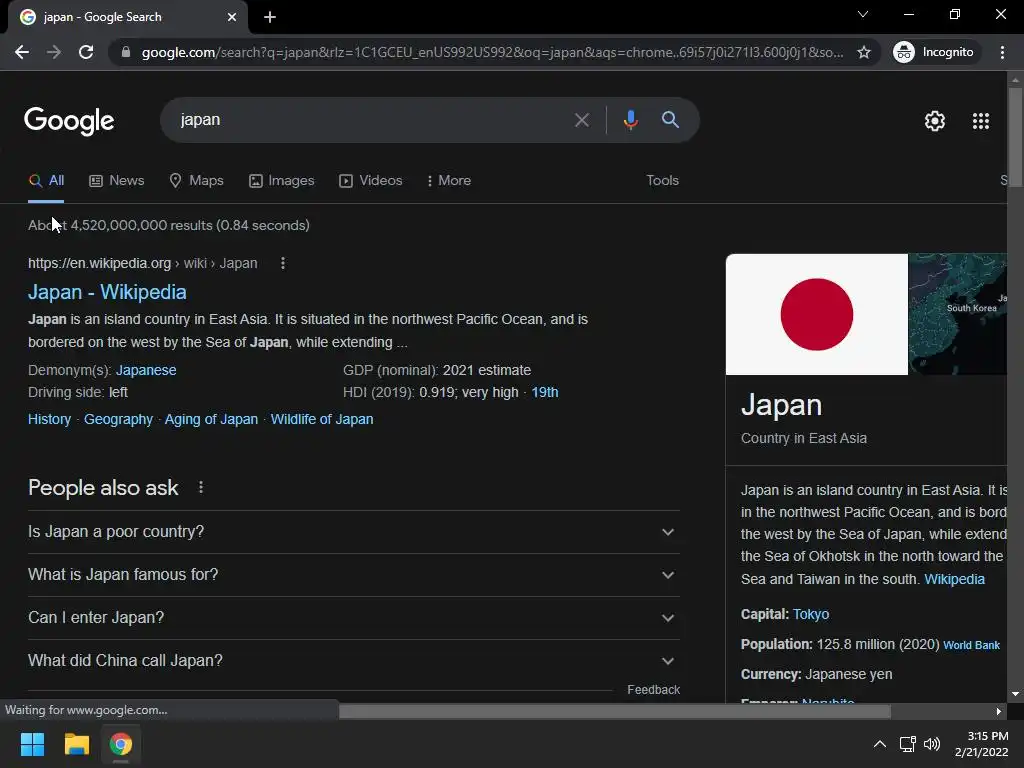
Task: Open the network status tray icon
Action: (907, 744)
